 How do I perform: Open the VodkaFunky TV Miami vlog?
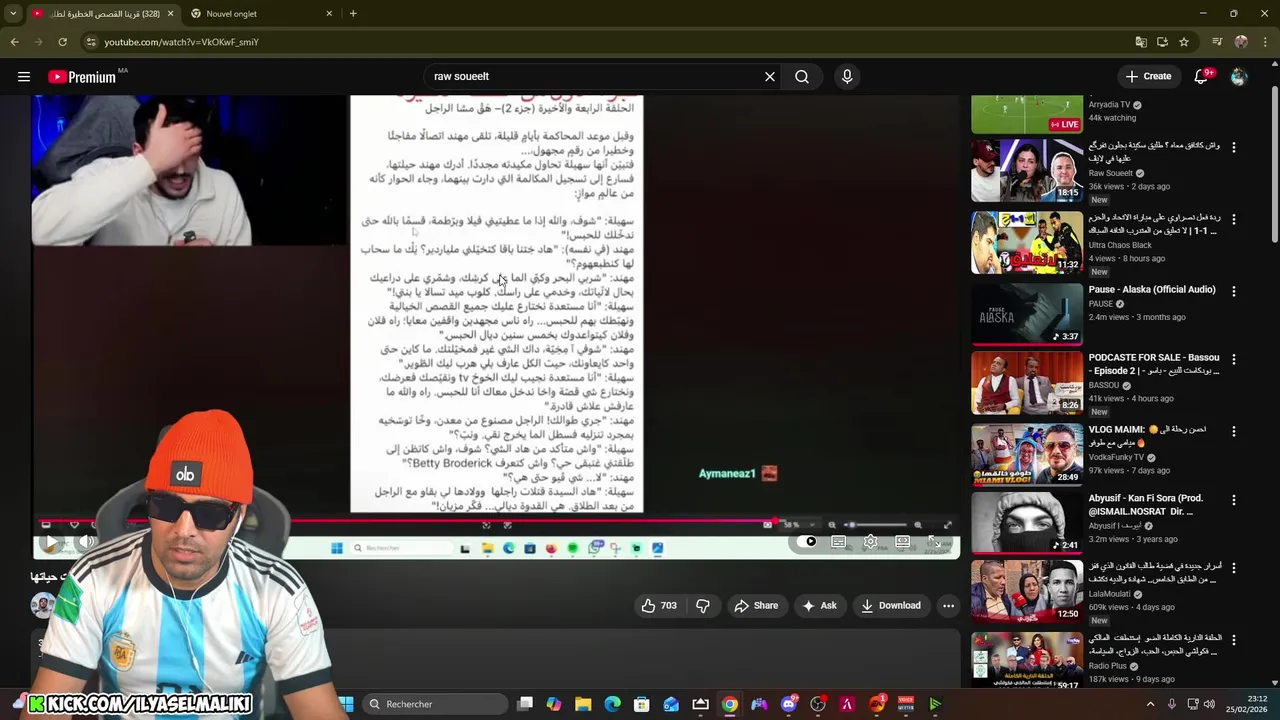coord(1027,453)
